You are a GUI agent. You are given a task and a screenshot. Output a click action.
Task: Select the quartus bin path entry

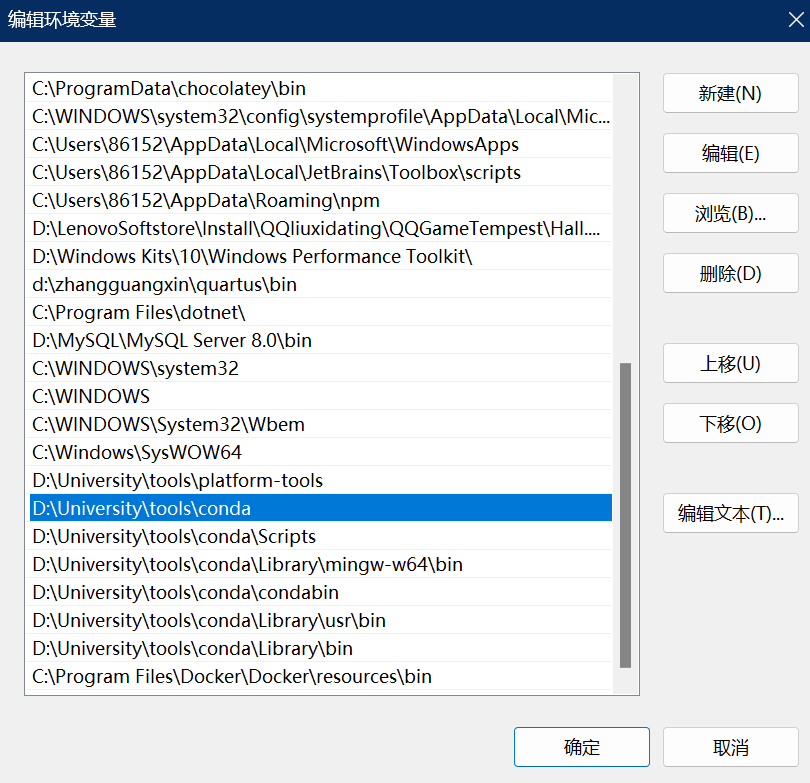tap(200, 284)
